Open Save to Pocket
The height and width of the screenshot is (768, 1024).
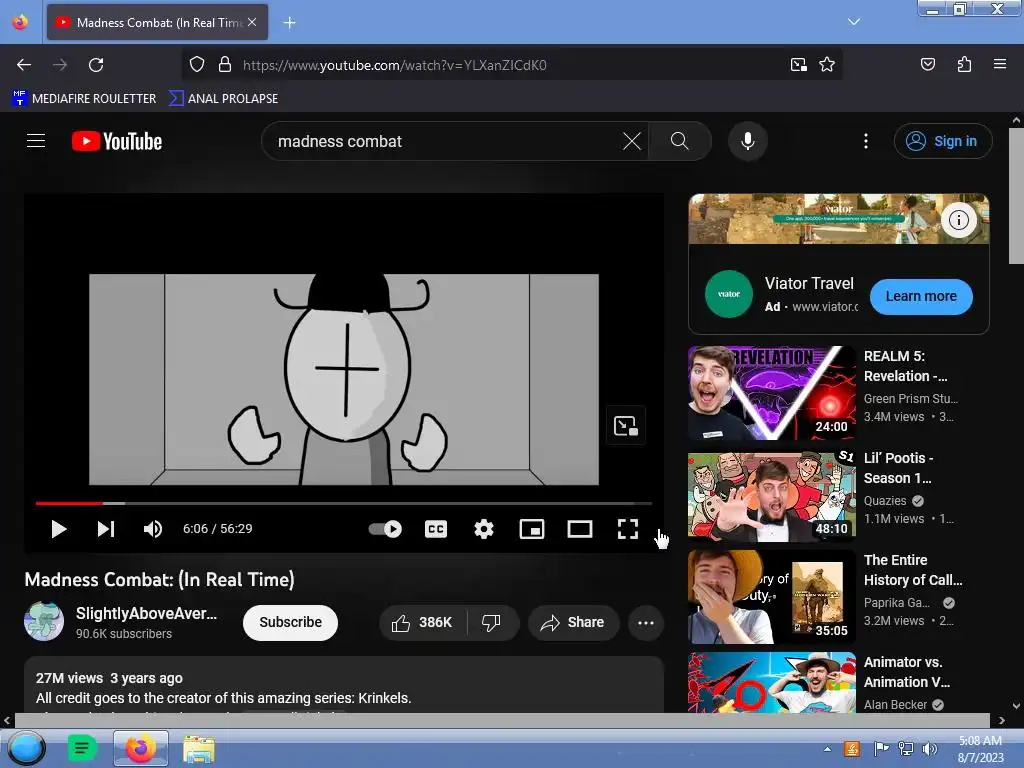click(x=928, y=64)
